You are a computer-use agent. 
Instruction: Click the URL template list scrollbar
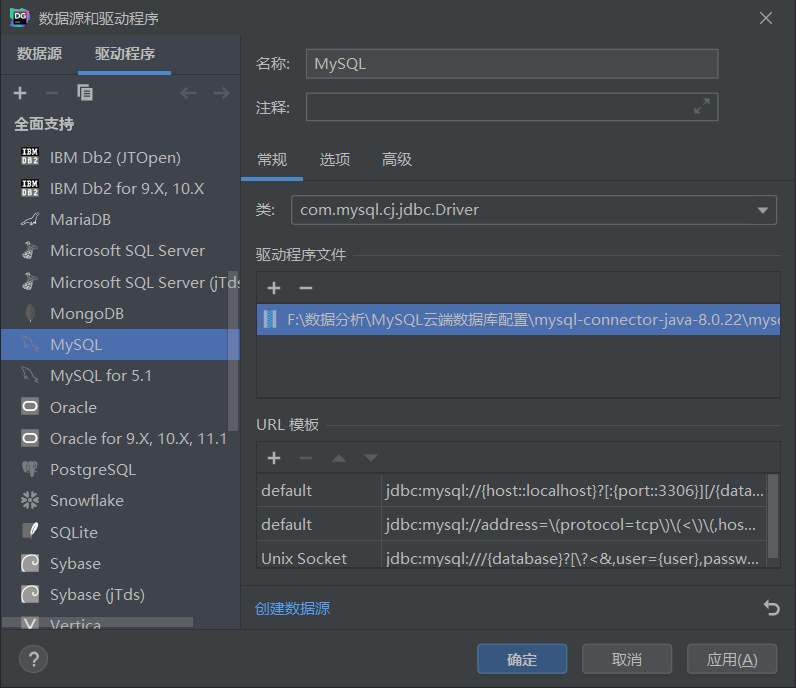[x=773, y=515]
